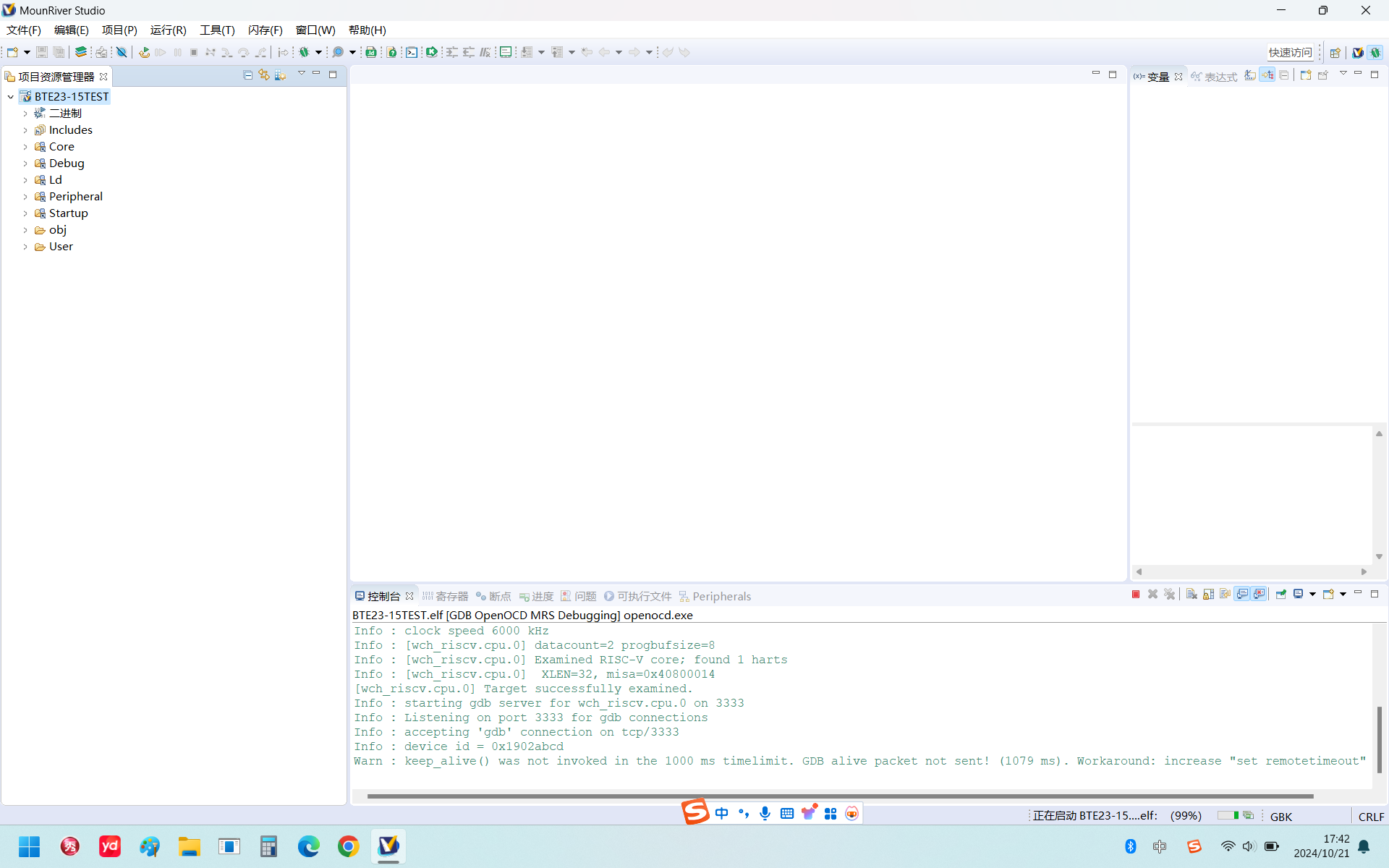Click the step return icon
The width and height of the screenshot is (1389, 868).
[x=260, y=52]
